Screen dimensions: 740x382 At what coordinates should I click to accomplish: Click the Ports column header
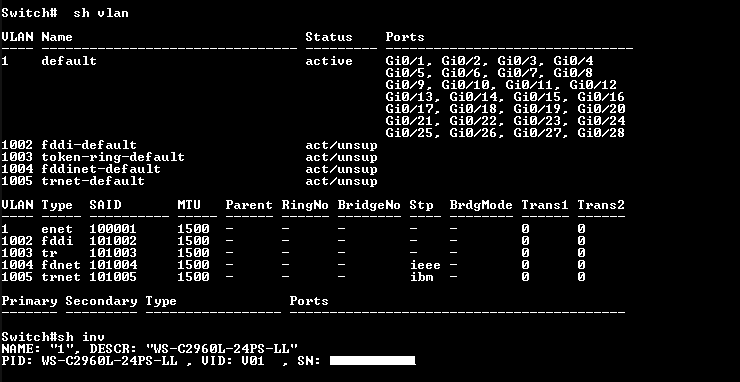[405, 37]
